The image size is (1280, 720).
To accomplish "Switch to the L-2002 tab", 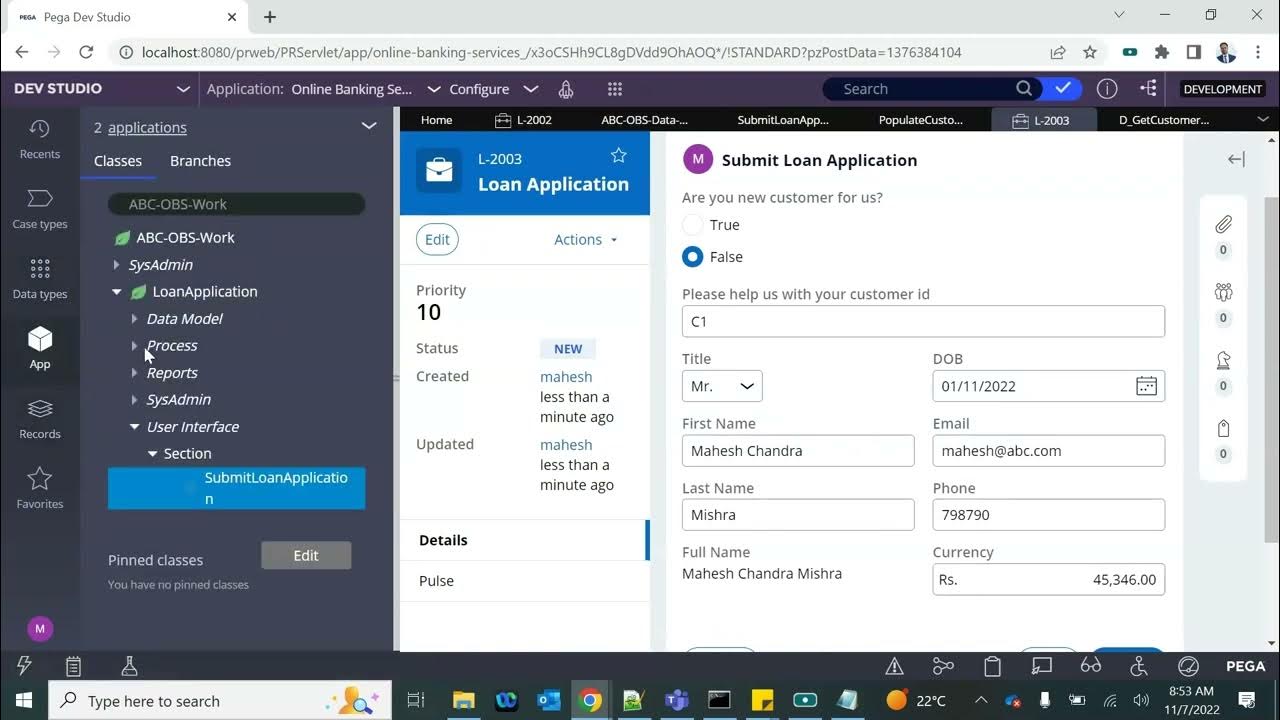I will [523, 120].
